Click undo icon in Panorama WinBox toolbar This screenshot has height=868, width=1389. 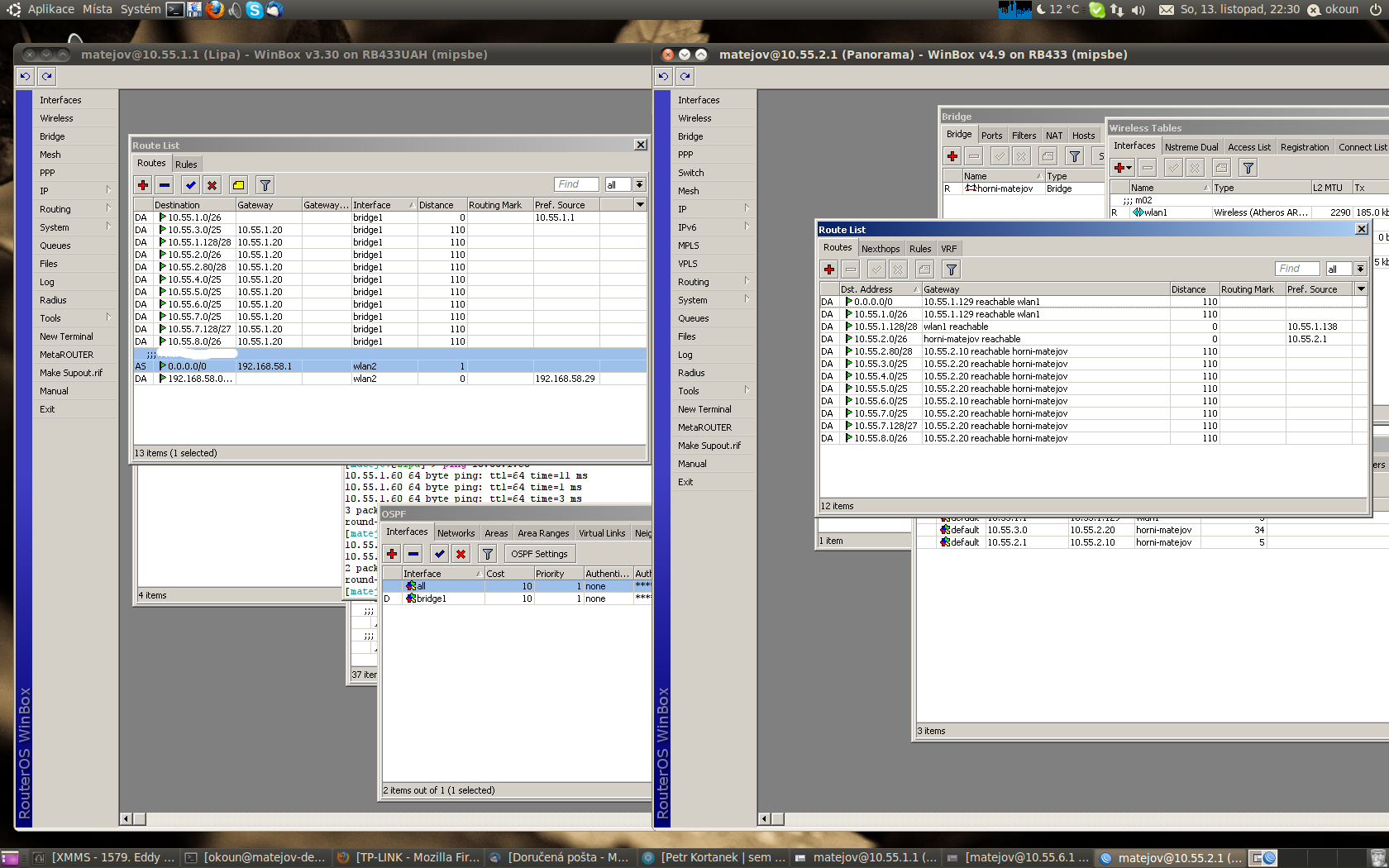coord(664,76)
